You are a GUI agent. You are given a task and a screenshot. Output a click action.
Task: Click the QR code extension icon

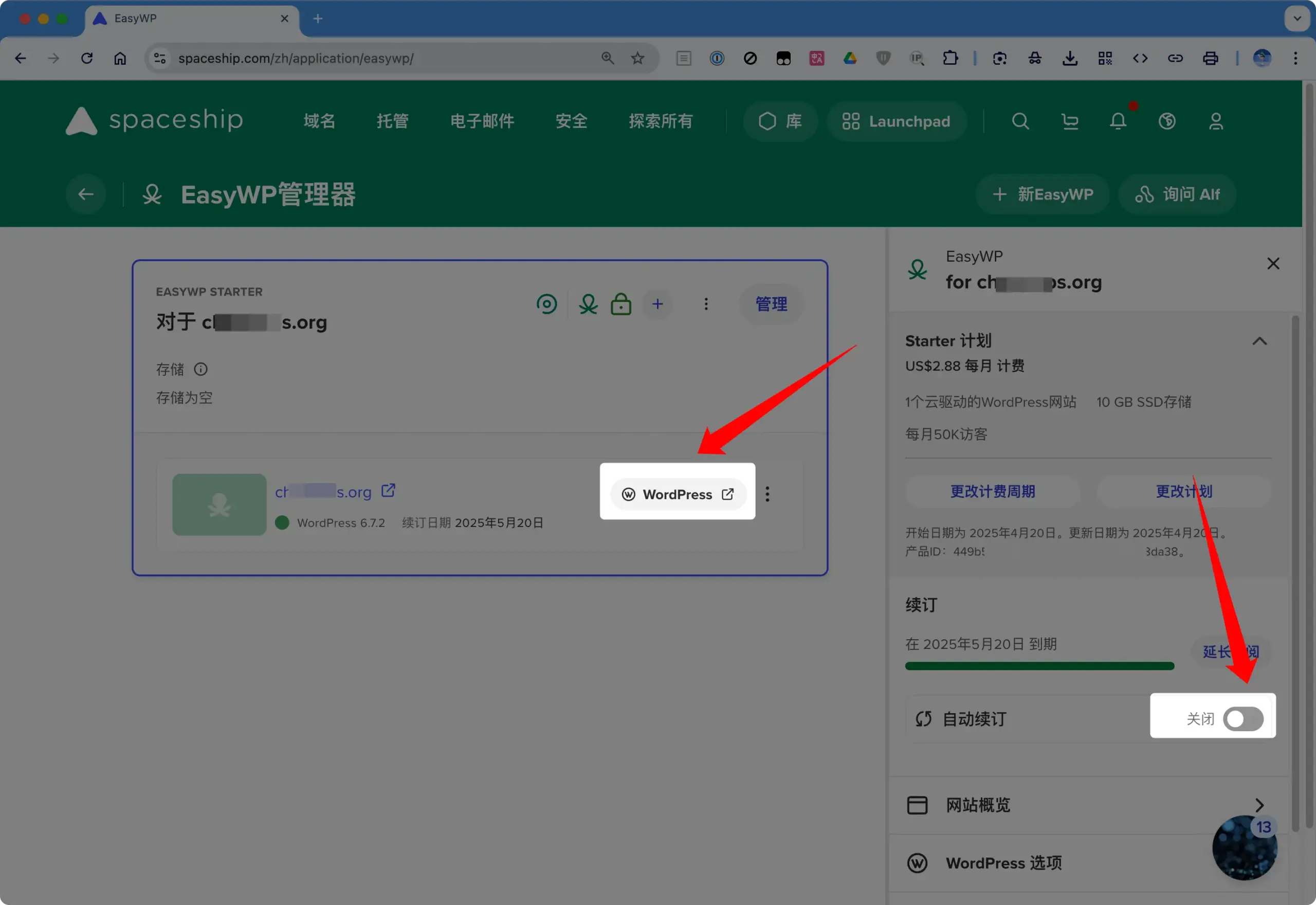click(x=1105, y=58)
